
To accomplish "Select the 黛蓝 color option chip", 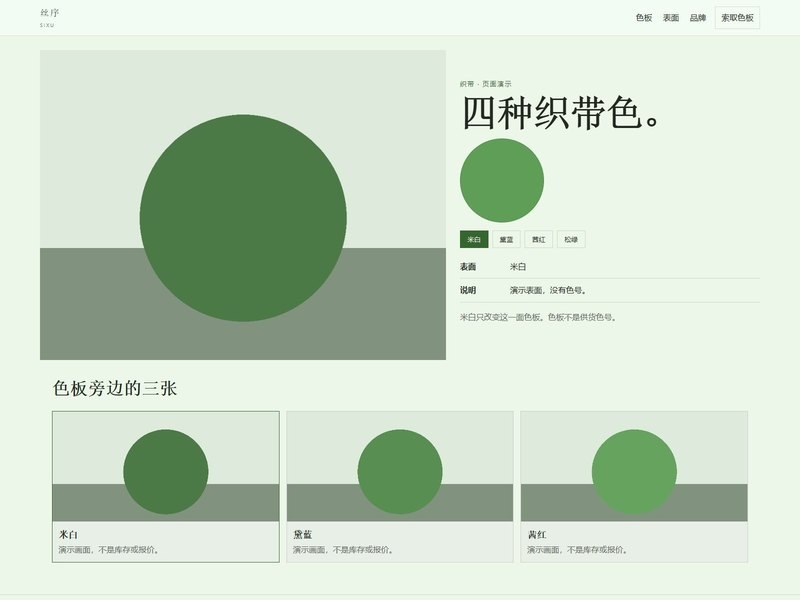I will [x=506, y=239].
